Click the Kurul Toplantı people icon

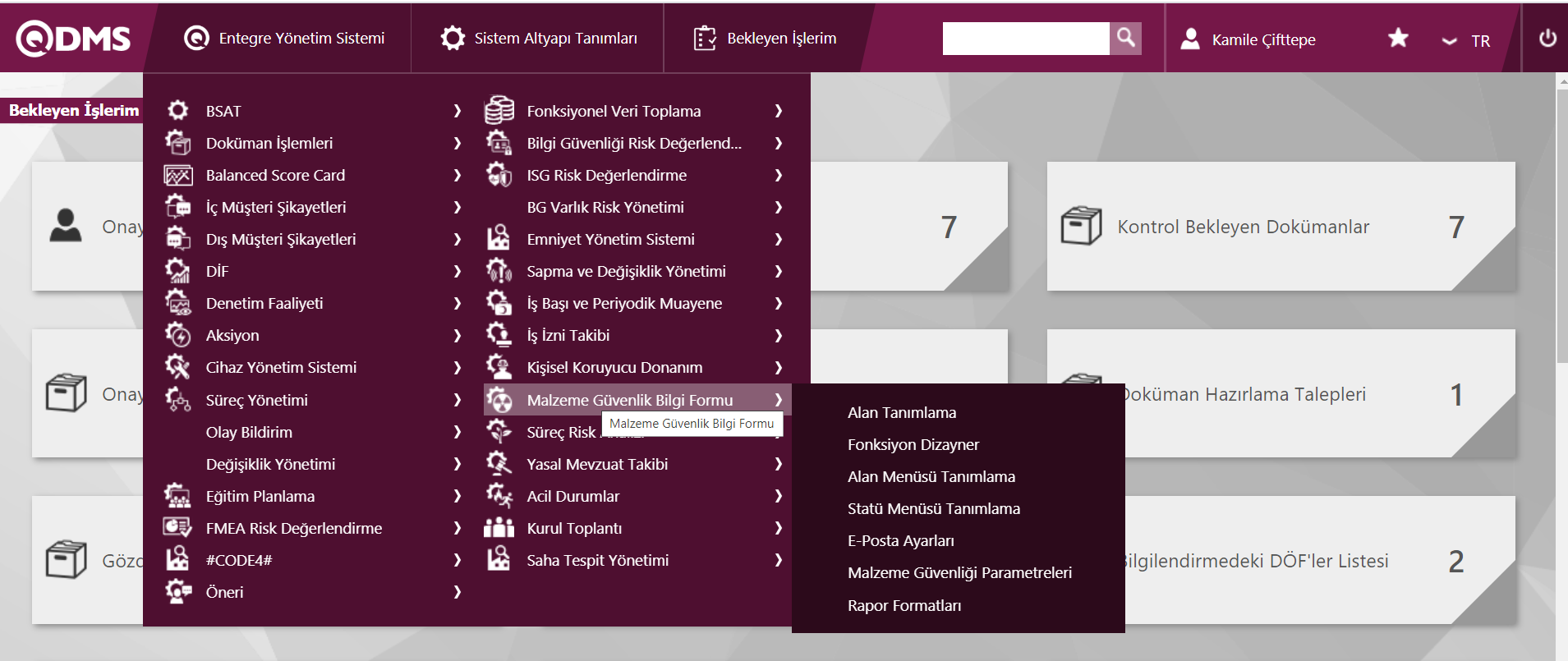(499, 528)
